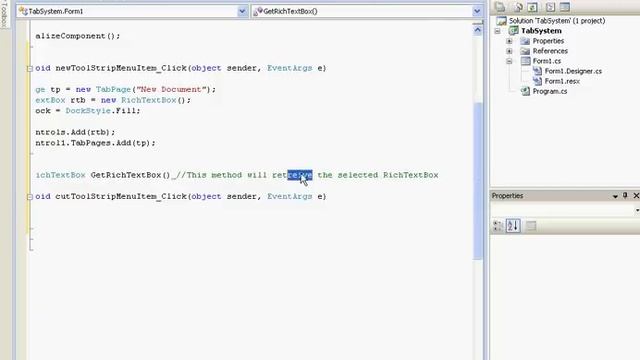Click the "New Document" string literal
Screen dimensions: 640x360
[x=171, y=89]
